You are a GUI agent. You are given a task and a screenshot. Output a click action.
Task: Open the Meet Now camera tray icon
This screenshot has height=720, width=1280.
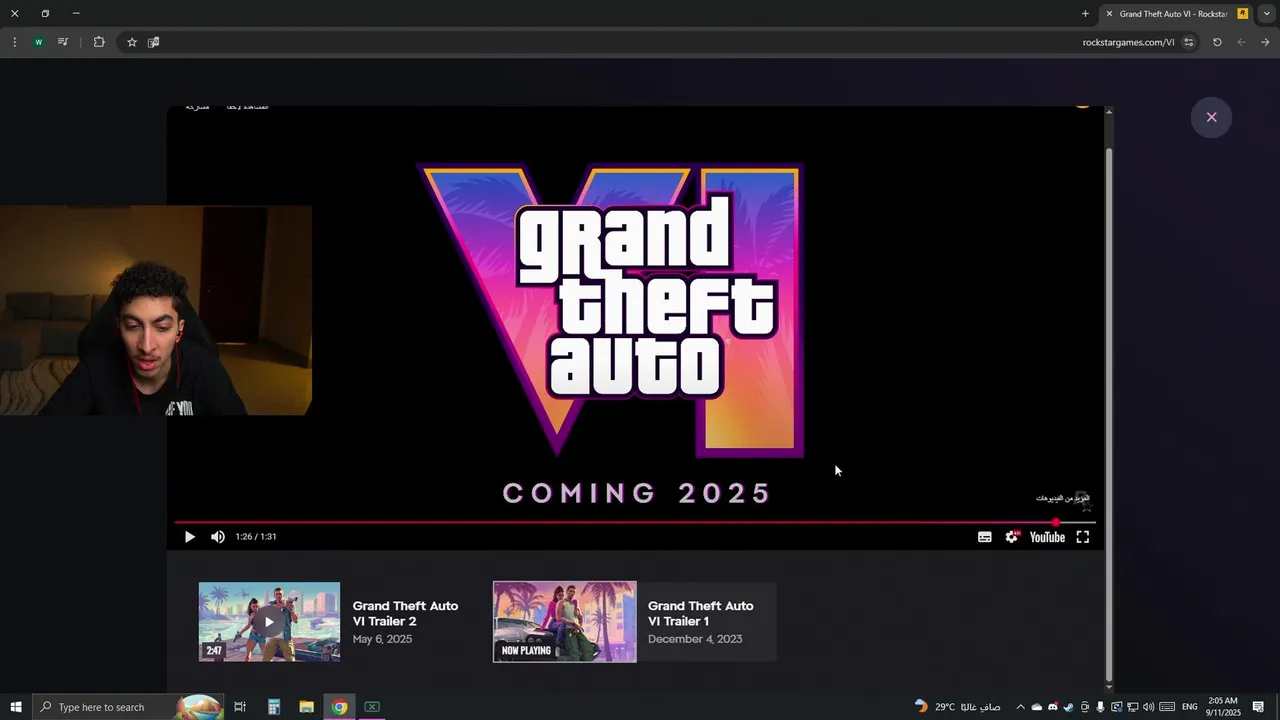1085,707
